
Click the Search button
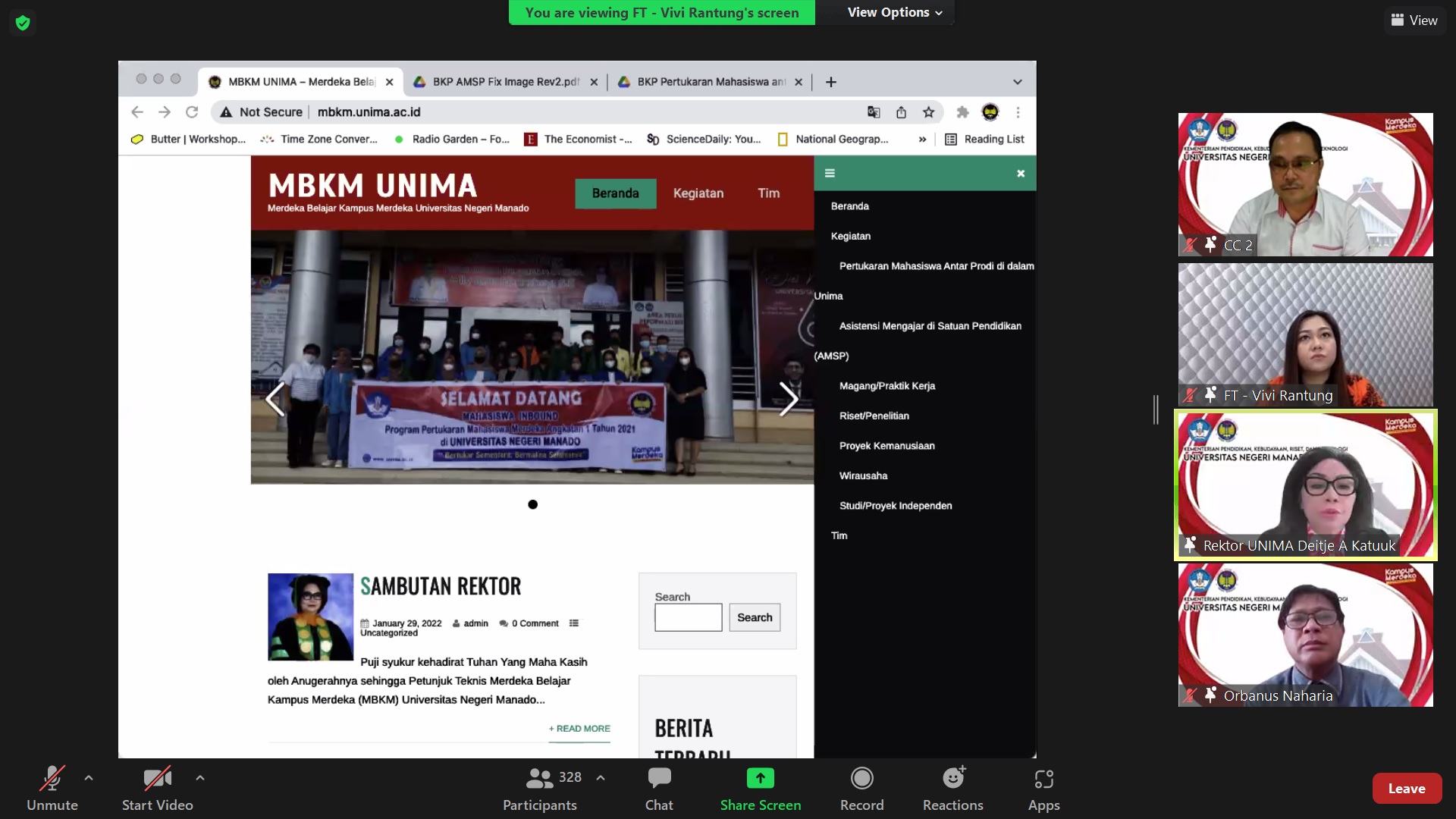755,617
